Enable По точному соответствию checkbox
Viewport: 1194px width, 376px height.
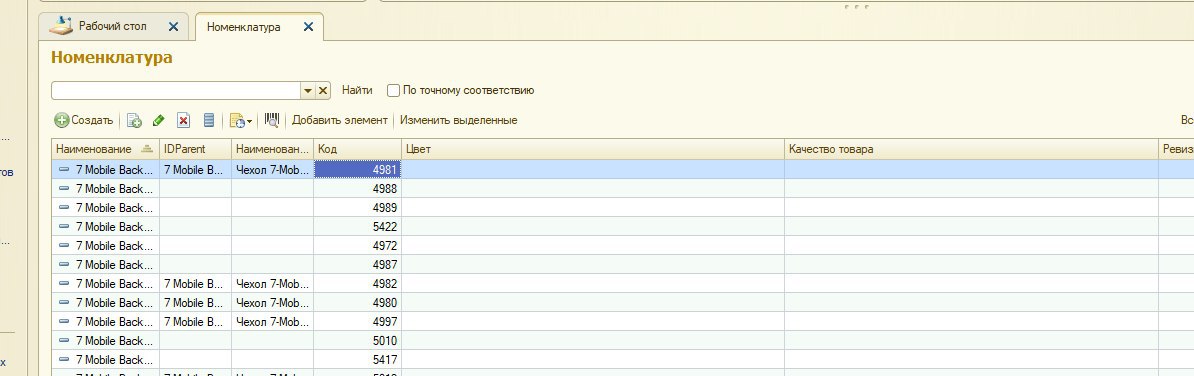point(393,91)
